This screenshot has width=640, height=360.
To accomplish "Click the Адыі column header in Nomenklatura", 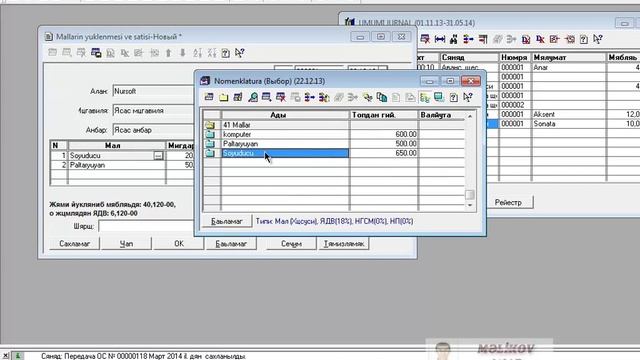I will coord(285,115).
